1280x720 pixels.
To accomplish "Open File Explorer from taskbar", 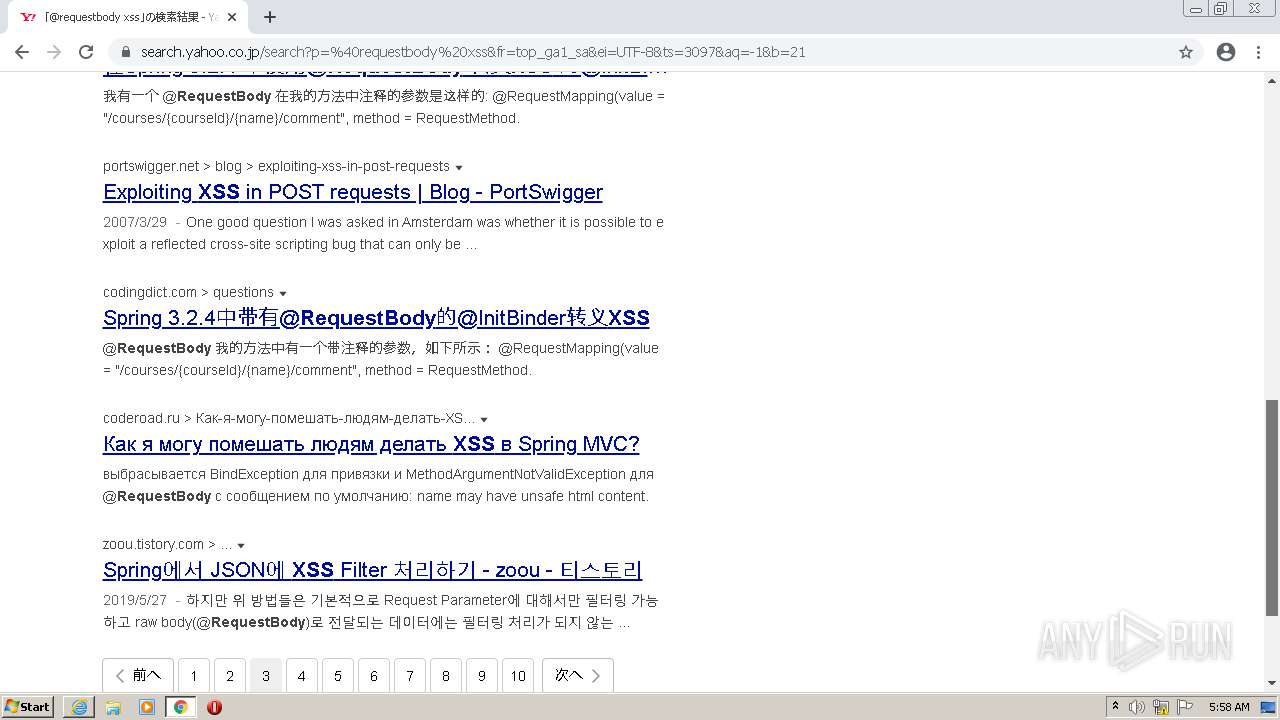I will click(113, 707).
